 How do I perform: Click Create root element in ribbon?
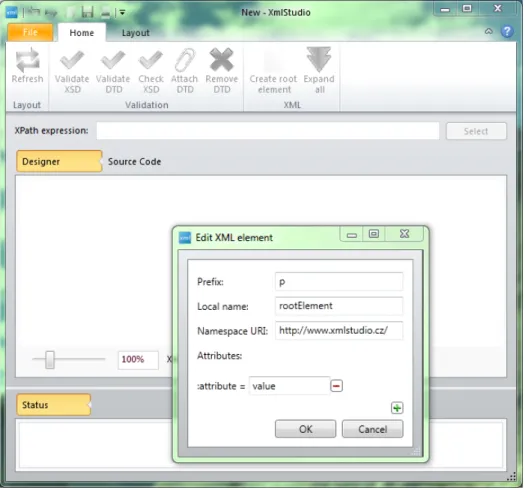click(274, 71)
